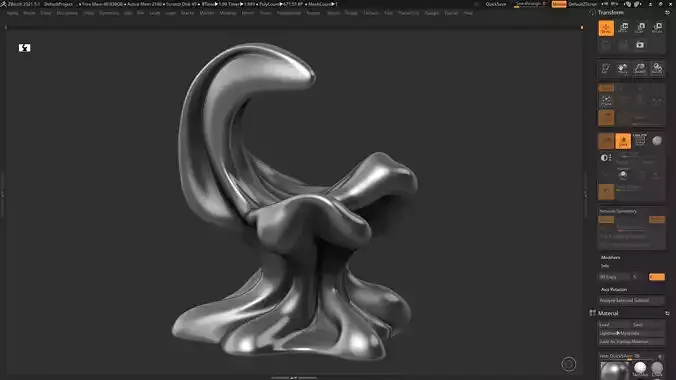
Task: Open the Help menu
Action: point(468,13)
